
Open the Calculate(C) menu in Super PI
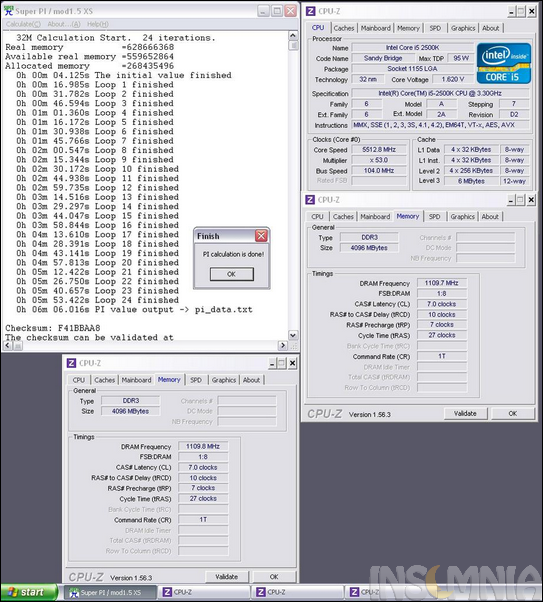[23, 24]
